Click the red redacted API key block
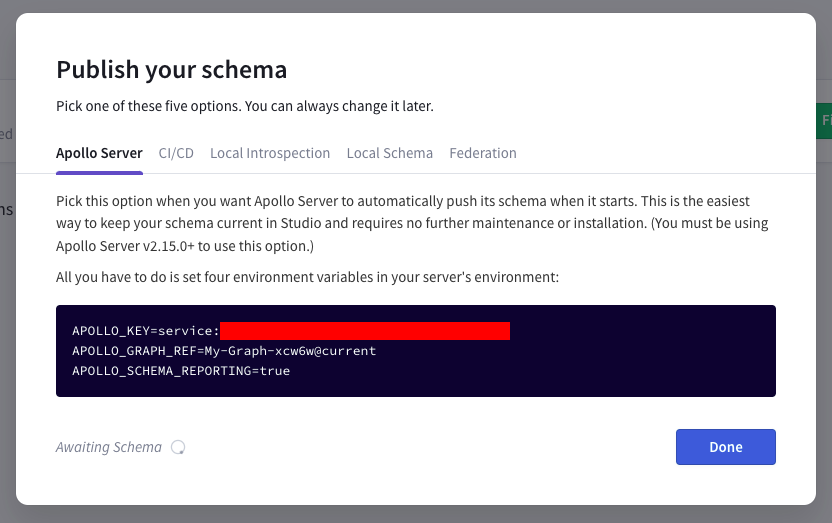 [365, 331]
